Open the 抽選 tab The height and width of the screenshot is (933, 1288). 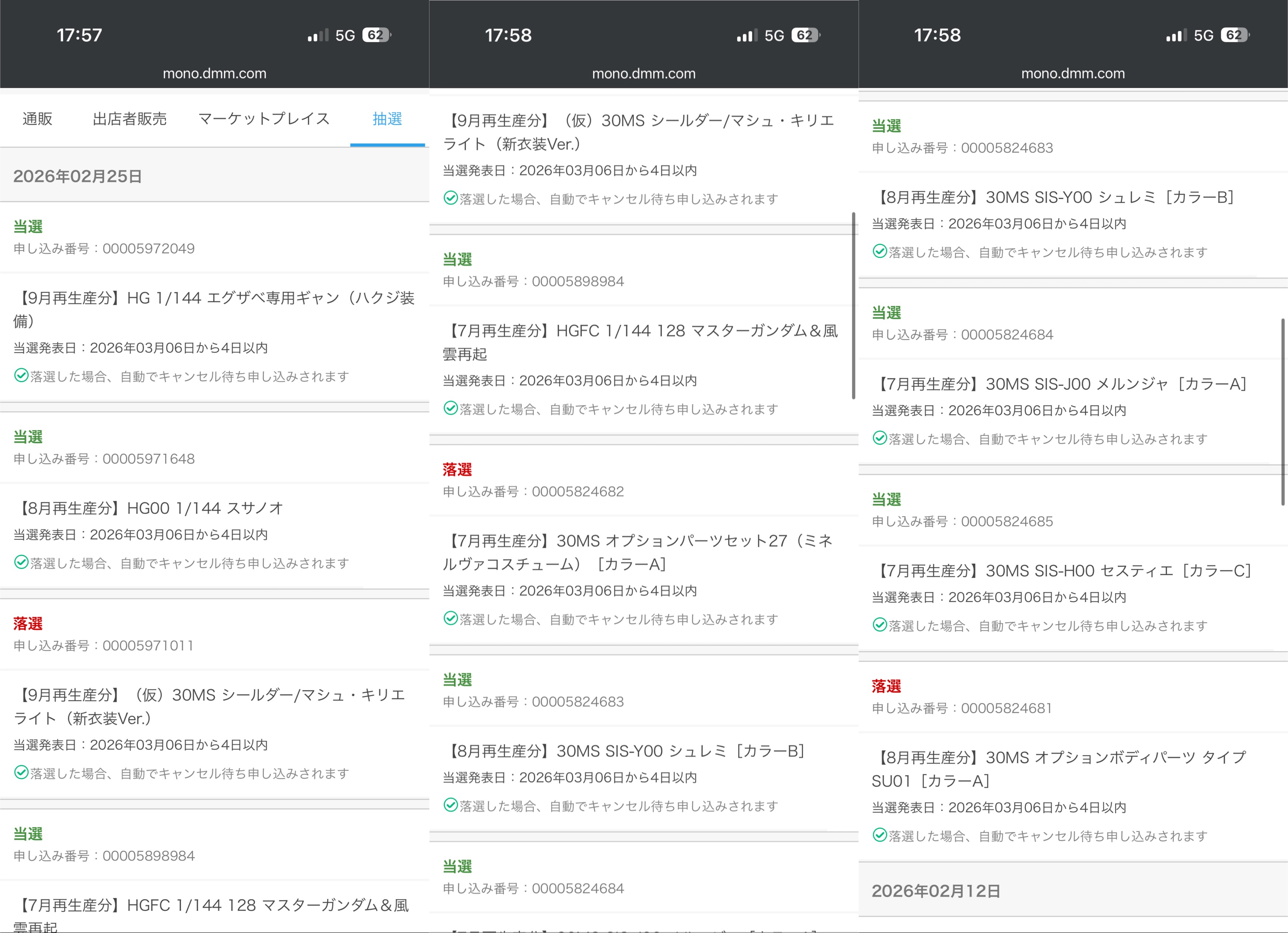pyautogui.click(x=387, y=119)
